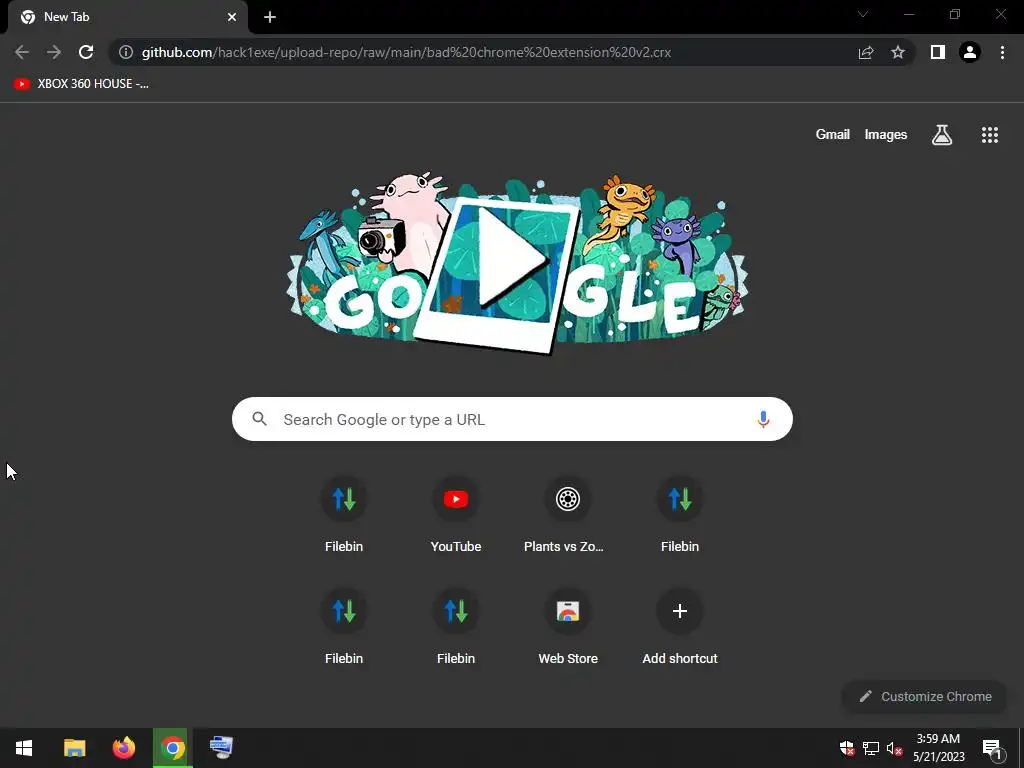1024x768 pixels.
Task: Start voice search with the microphone
Action: (x=763, y=419)
